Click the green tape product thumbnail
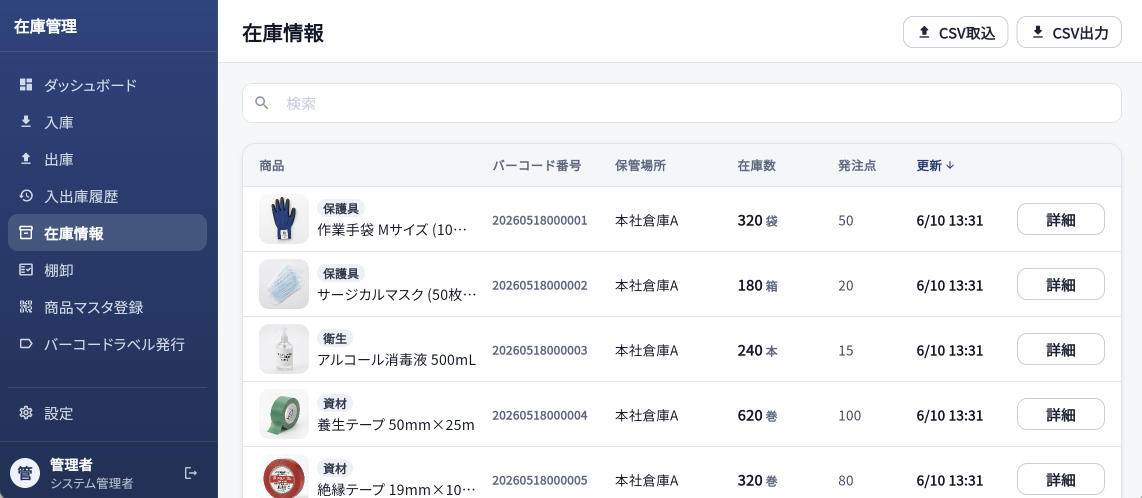This screenshot has width=1142, height=498. pyautogui.click(x=284, y=414)
